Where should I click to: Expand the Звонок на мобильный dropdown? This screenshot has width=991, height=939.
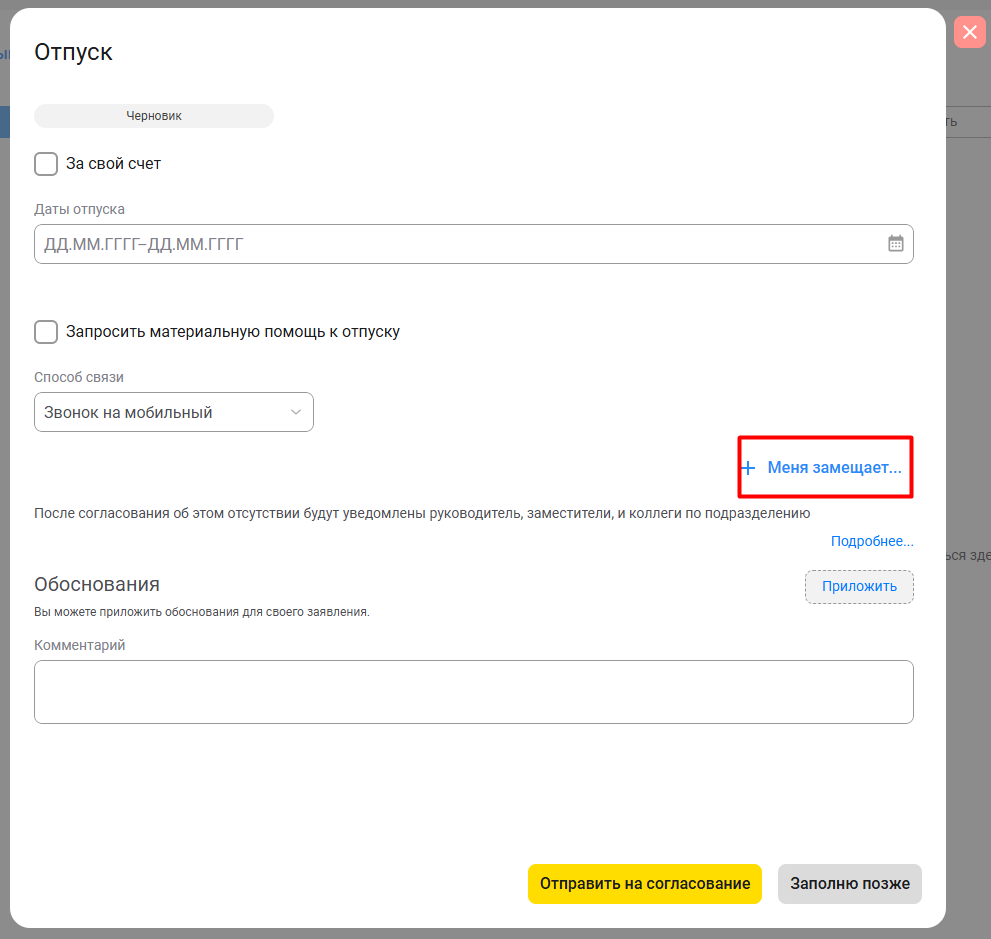coord(173,412)
